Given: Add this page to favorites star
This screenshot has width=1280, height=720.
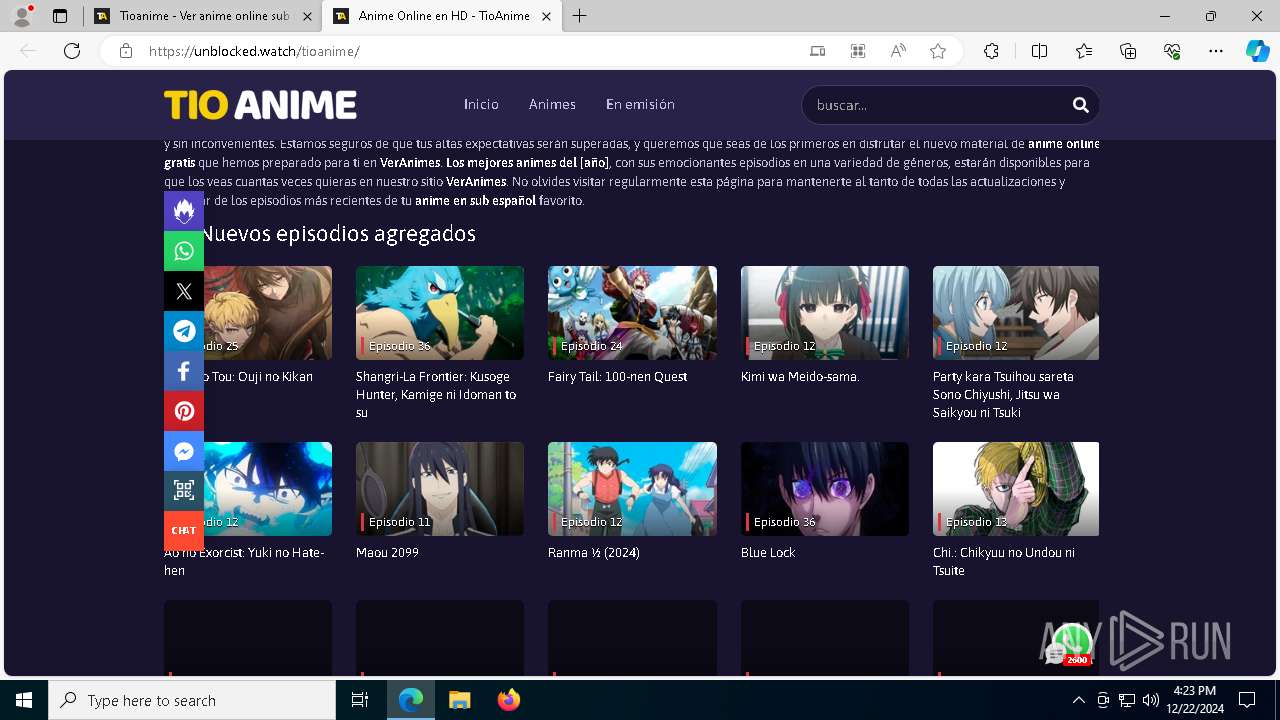Looking at the screenshot, I should (938, 51).
